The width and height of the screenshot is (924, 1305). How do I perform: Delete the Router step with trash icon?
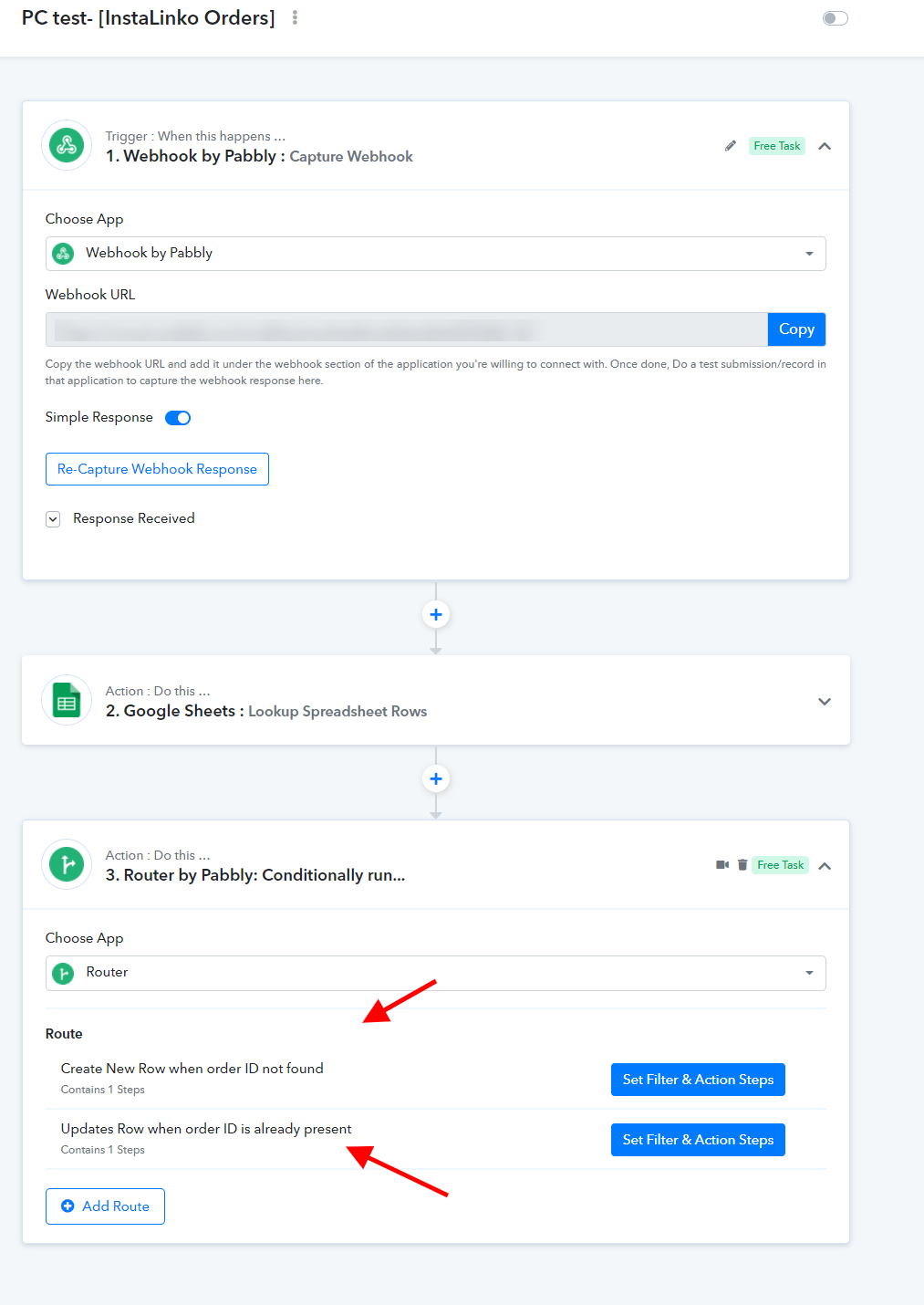click(742, 865)
